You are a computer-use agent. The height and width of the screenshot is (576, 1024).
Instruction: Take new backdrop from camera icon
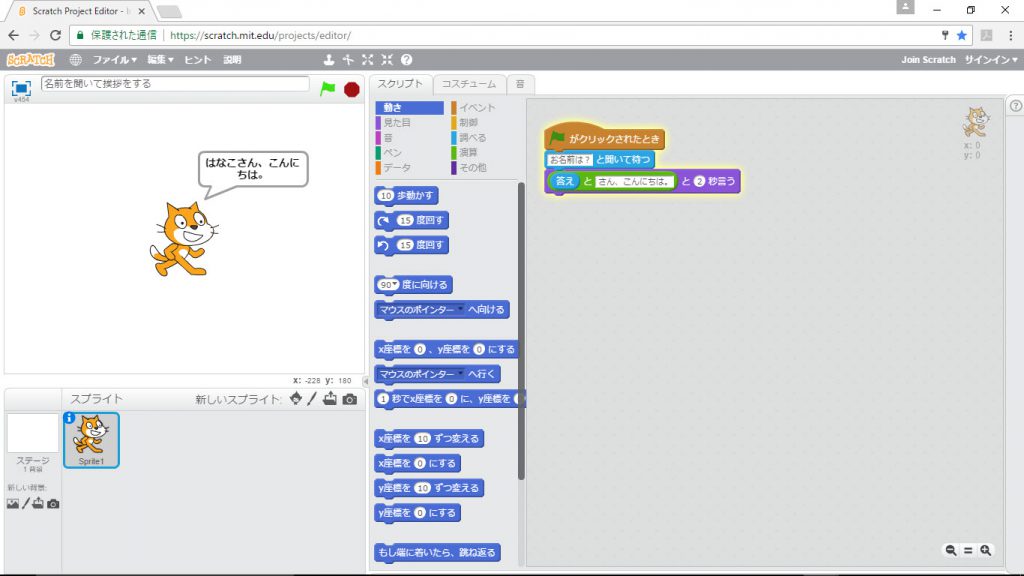[54, 504]
